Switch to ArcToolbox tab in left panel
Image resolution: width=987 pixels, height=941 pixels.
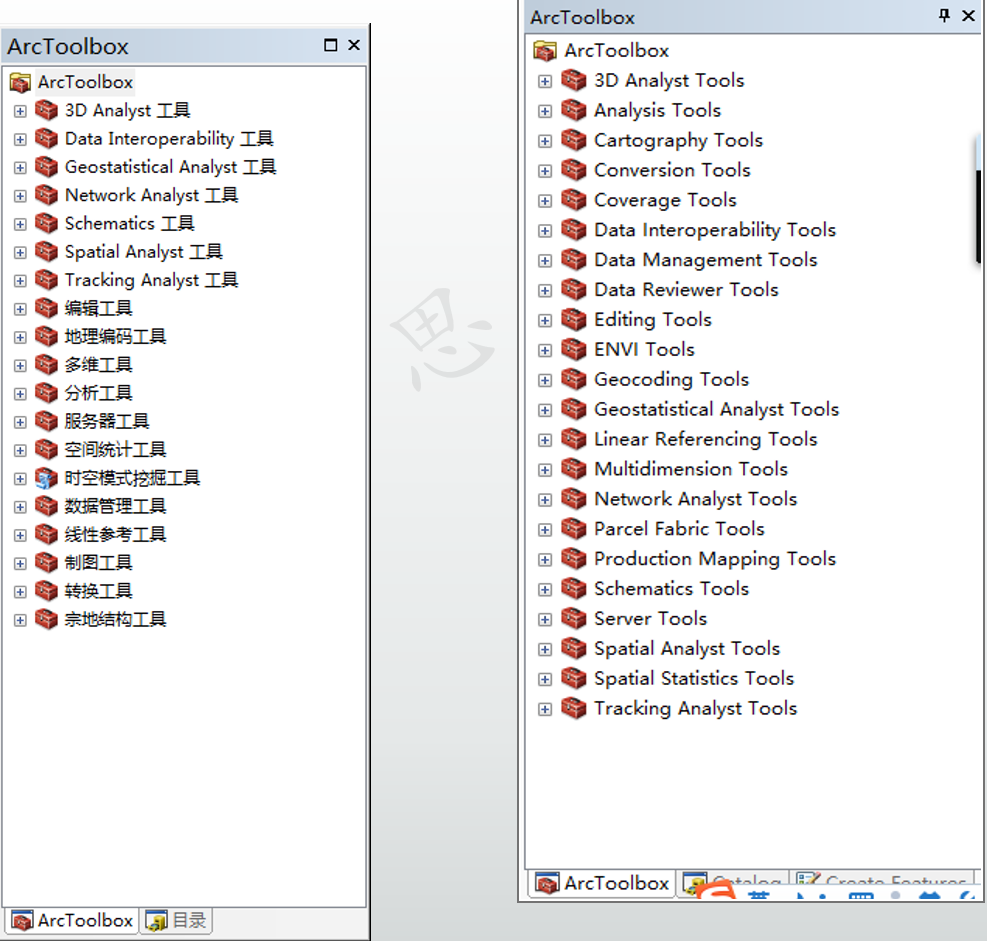pos(72,921)
